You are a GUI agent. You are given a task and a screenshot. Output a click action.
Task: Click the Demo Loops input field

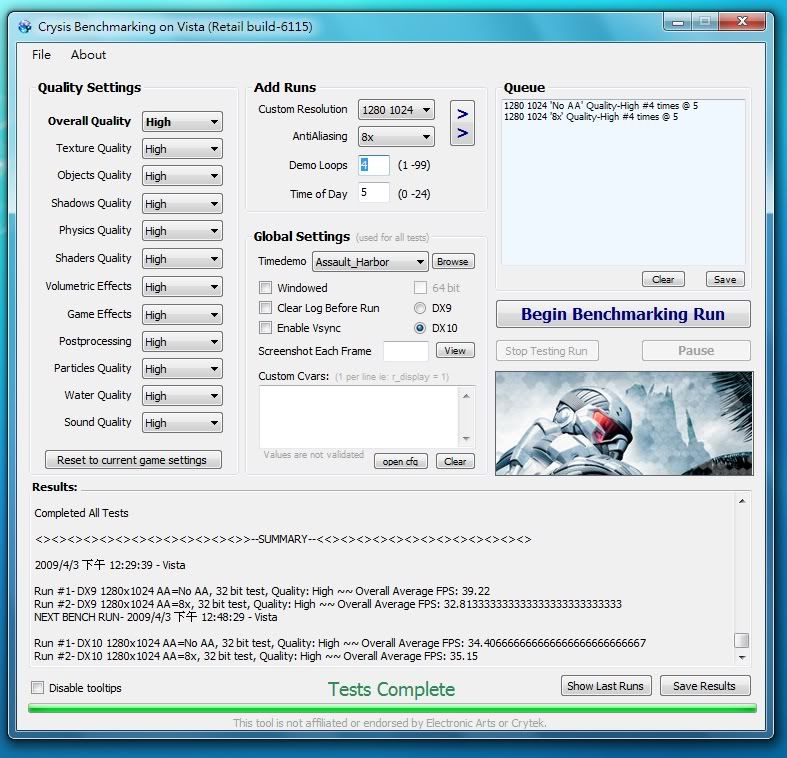pyautogui.click(x=374, y=165)
